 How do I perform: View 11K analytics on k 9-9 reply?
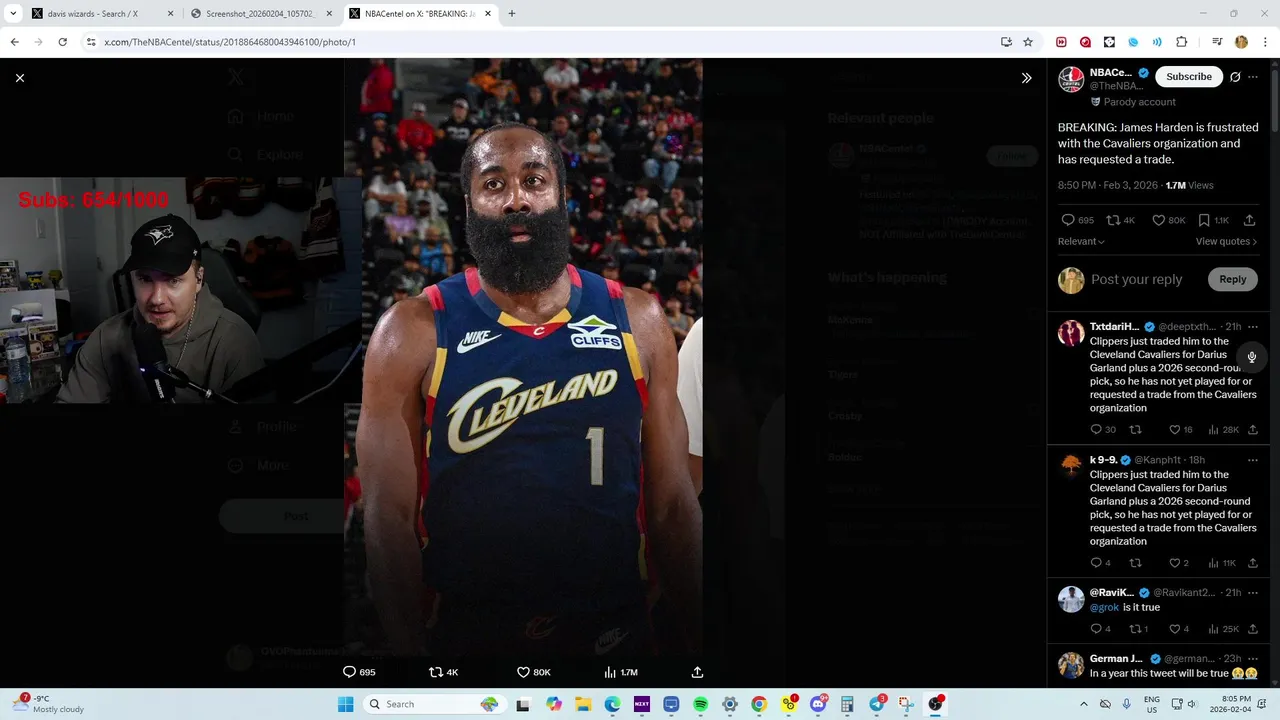[1222, 563]
